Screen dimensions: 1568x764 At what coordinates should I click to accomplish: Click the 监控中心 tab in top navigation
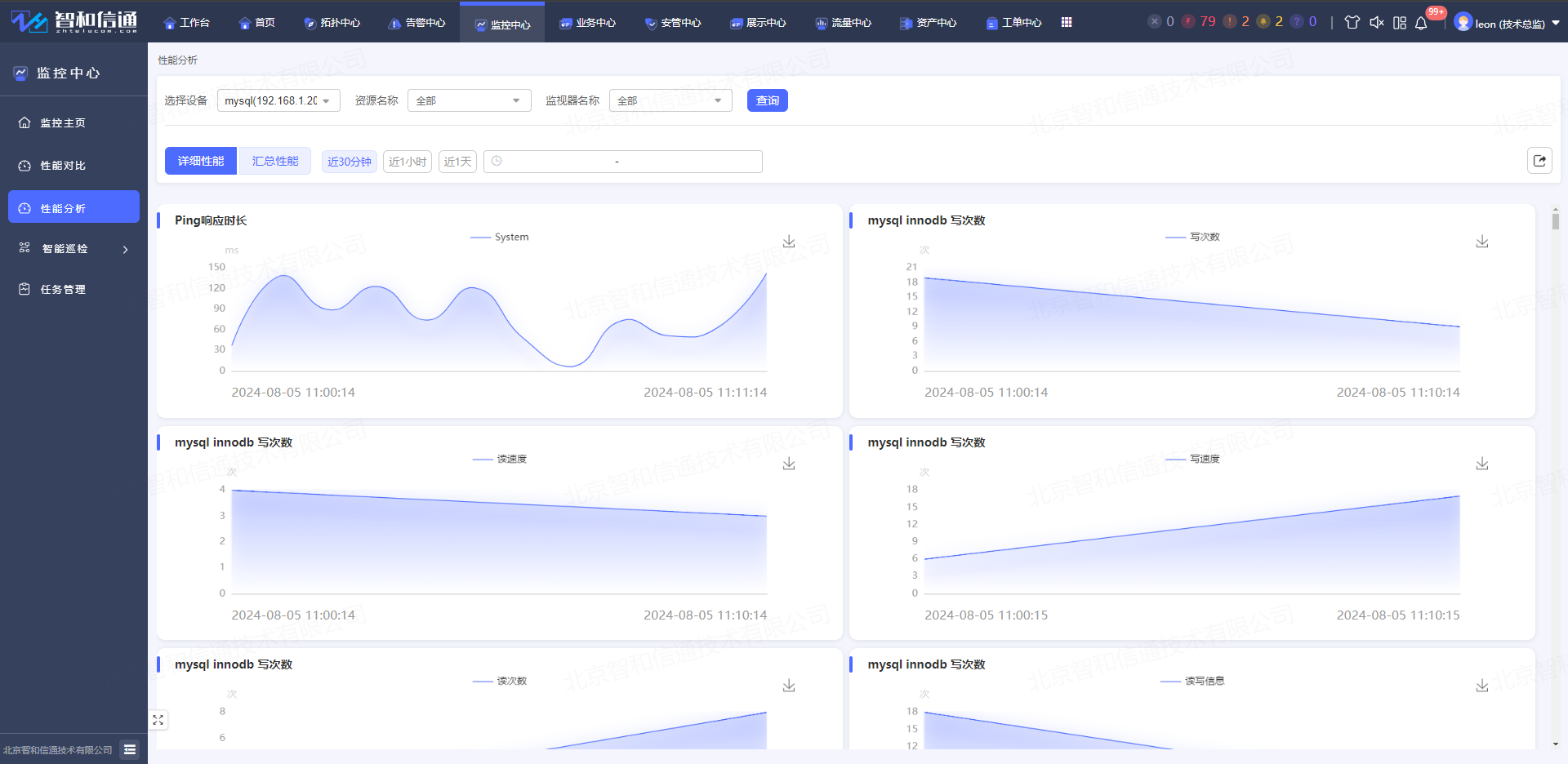pyautogui.click(x=502, y=24)
